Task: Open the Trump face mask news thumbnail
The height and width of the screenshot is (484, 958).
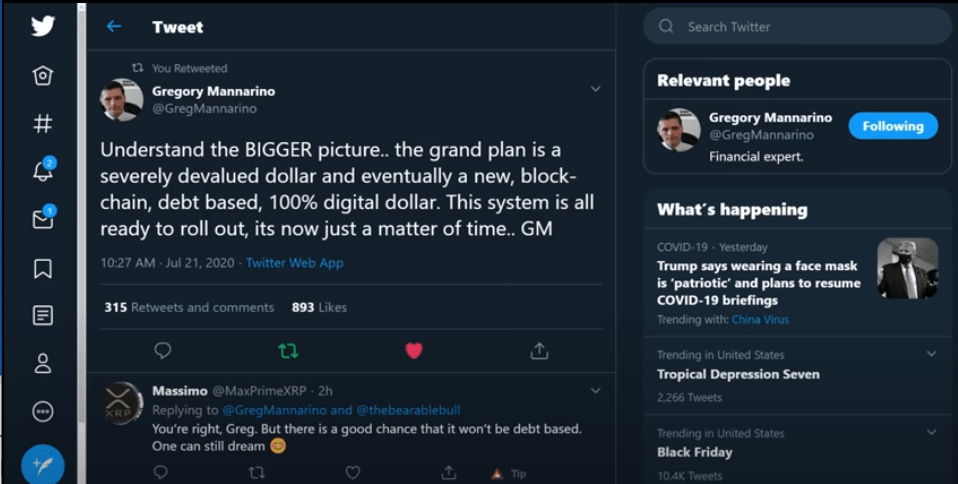Action: tap(907, 268)
